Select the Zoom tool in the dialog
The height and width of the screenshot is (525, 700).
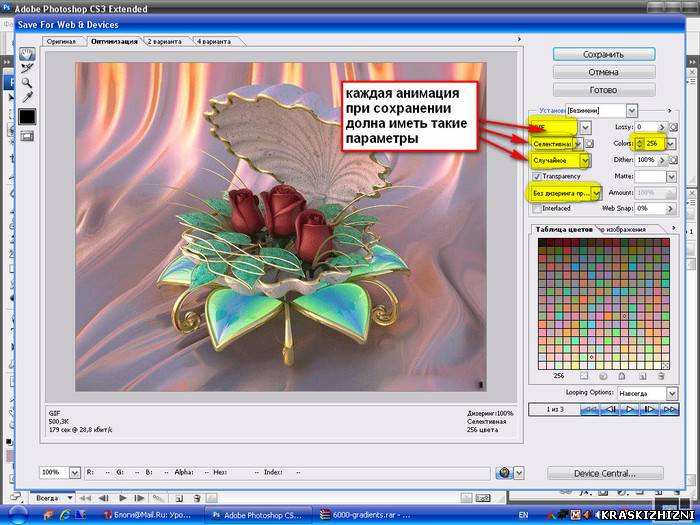[x=27, y=83]
